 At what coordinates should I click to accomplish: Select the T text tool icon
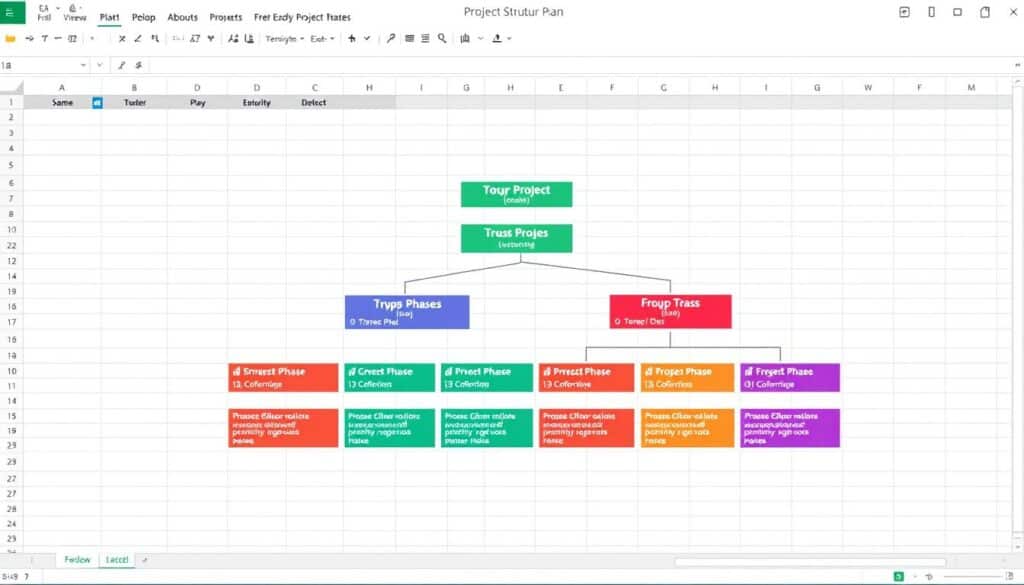(44, 39)
